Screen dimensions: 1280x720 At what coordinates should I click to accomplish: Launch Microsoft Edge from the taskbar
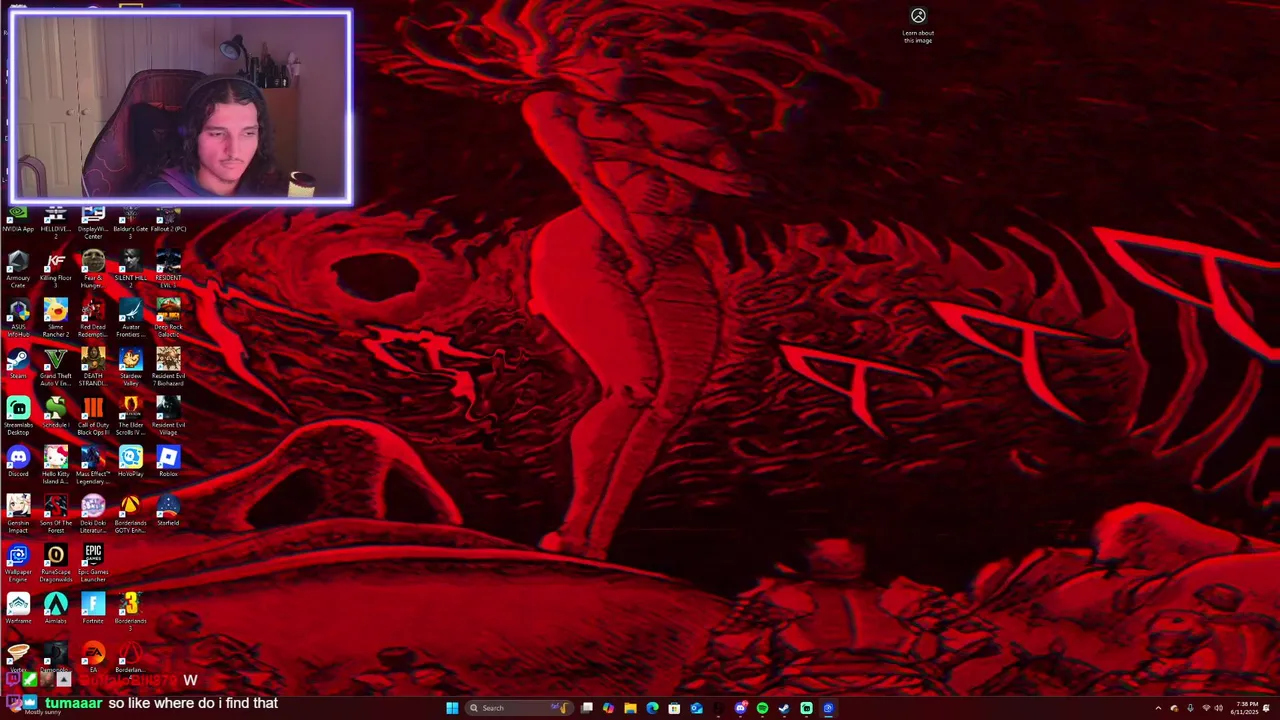[652, 708]
